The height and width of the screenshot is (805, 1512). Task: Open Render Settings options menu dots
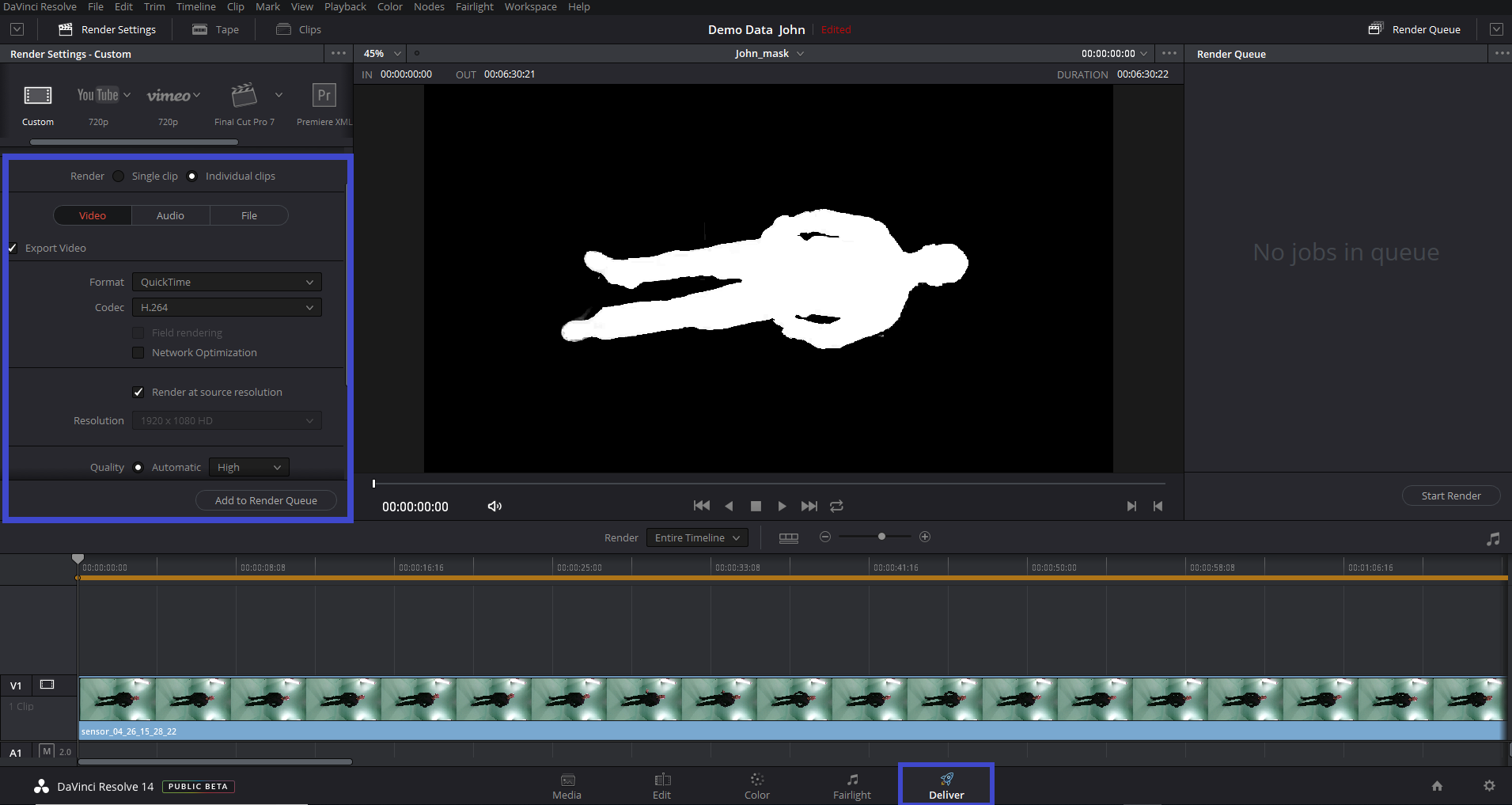[x=339, y=53]
